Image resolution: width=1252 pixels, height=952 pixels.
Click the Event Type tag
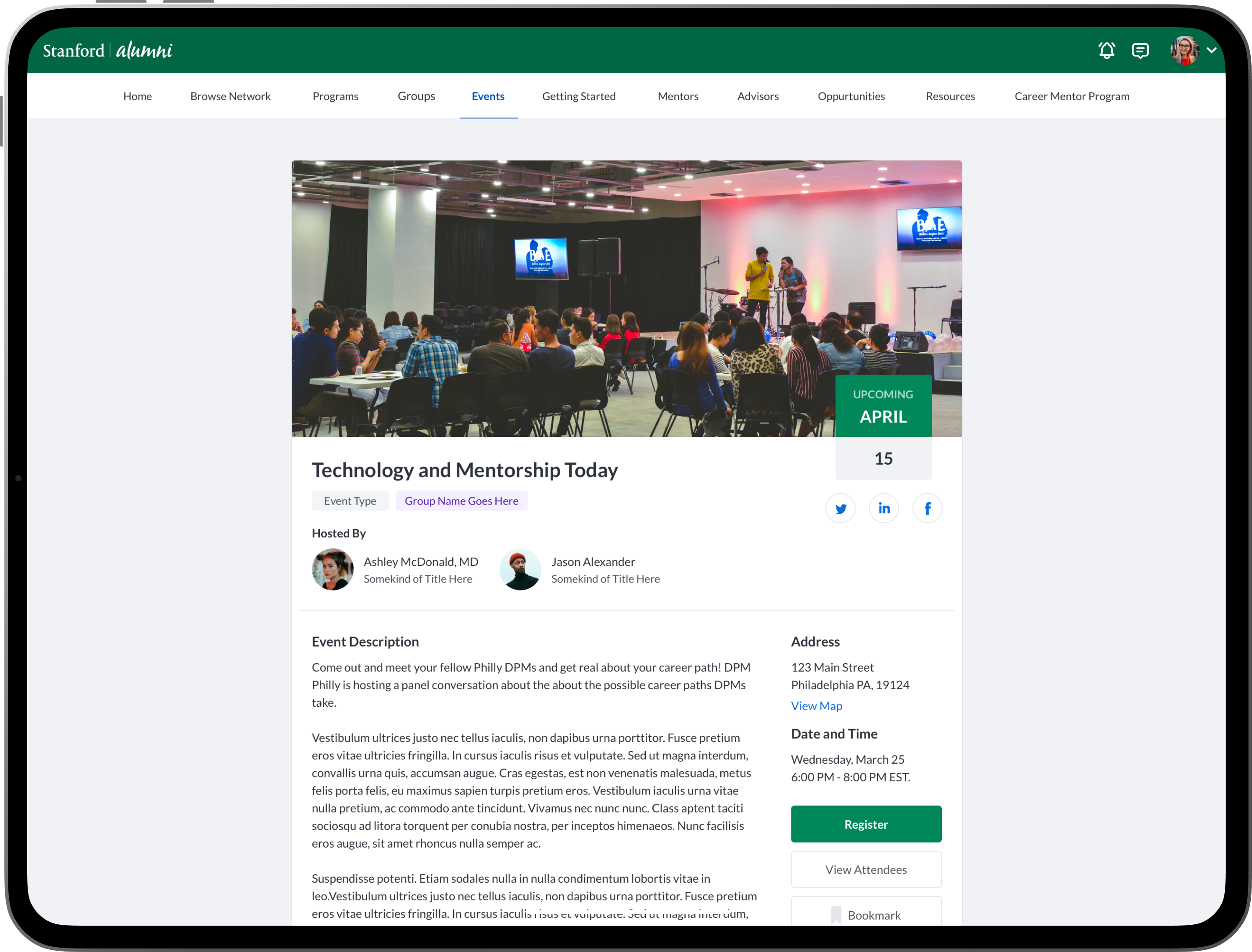pyautogui.click(x=350, y=501)
